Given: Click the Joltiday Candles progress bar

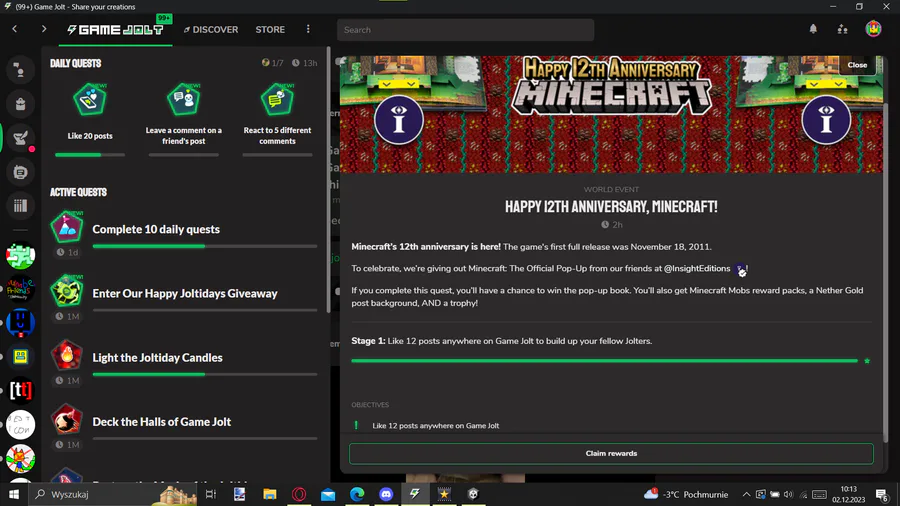Looking at the screenshot, I should pos(204,374).
